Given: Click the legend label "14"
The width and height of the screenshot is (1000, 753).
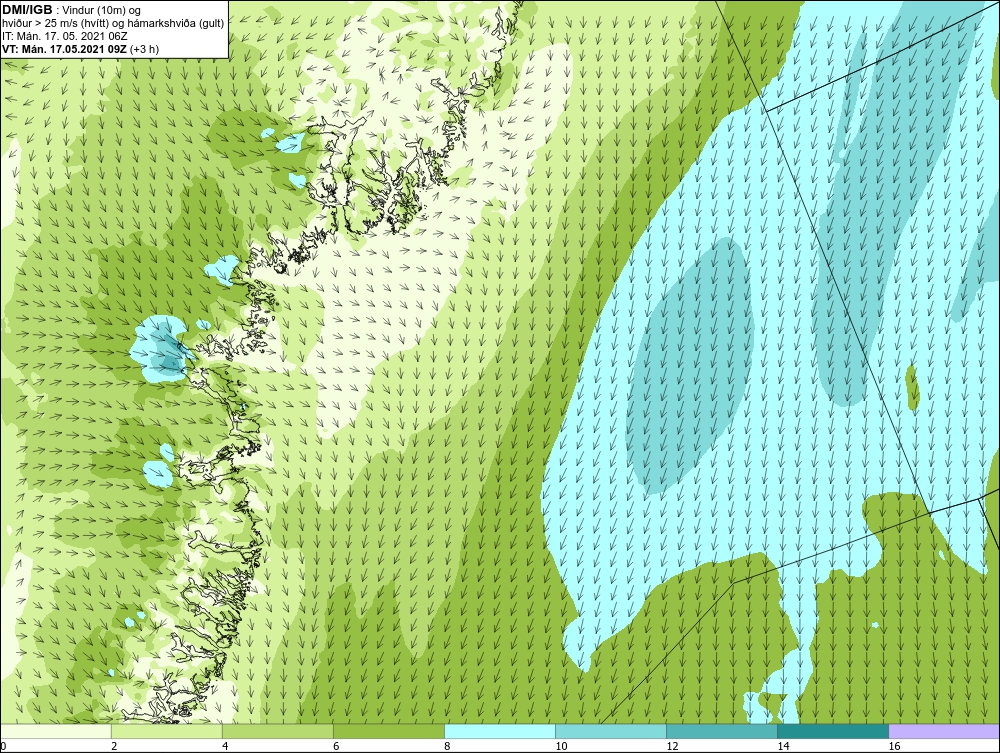Looking at the screenshot, I should (x=783, y=746).
